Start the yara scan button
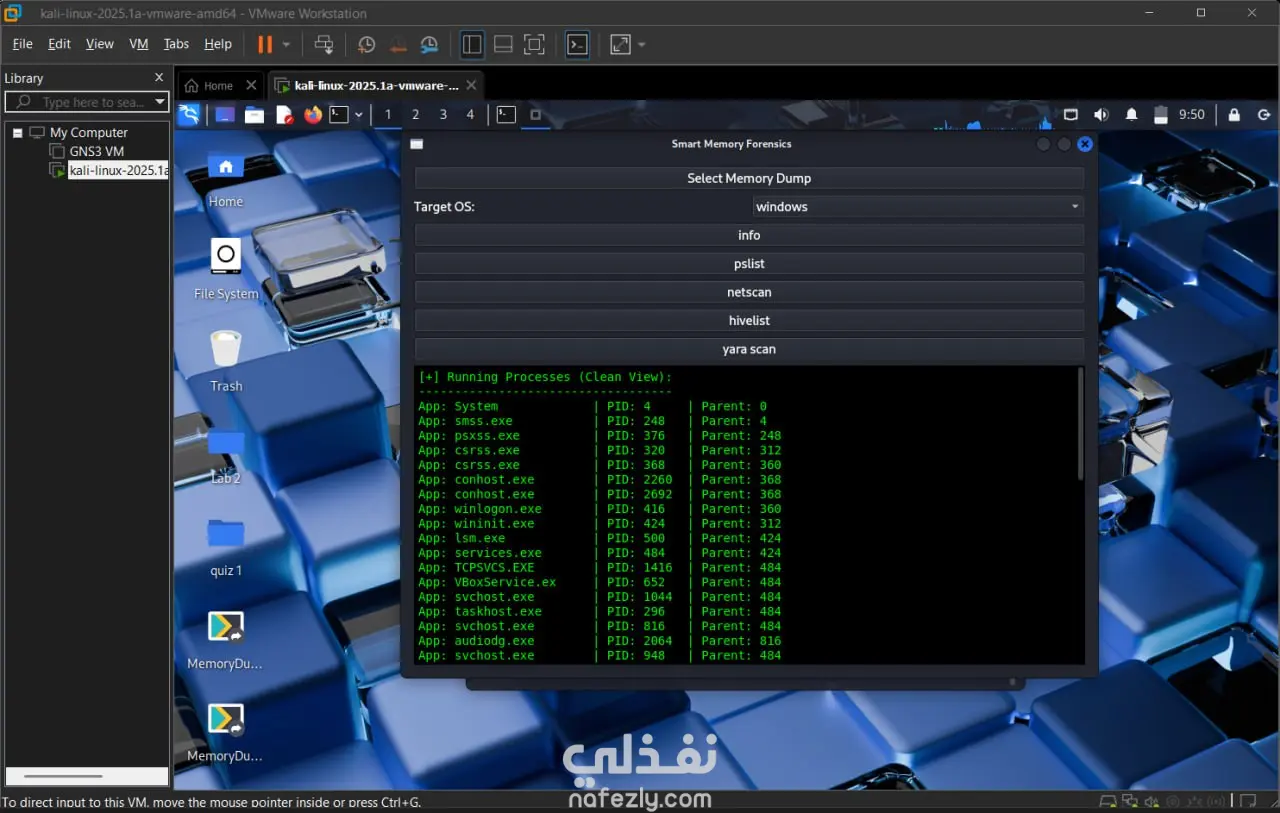This screenshot has height=813, width=1280. click(749, 349)
